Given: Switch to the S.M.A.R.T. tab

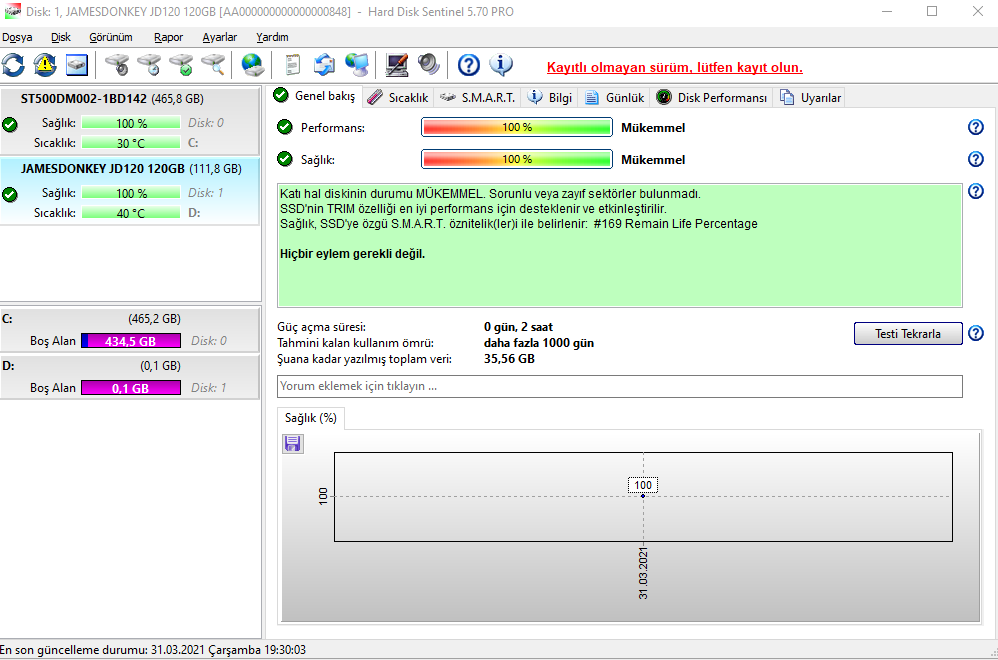Looking at the screenshot, I should pyautogui.click(x=477, y=98).
